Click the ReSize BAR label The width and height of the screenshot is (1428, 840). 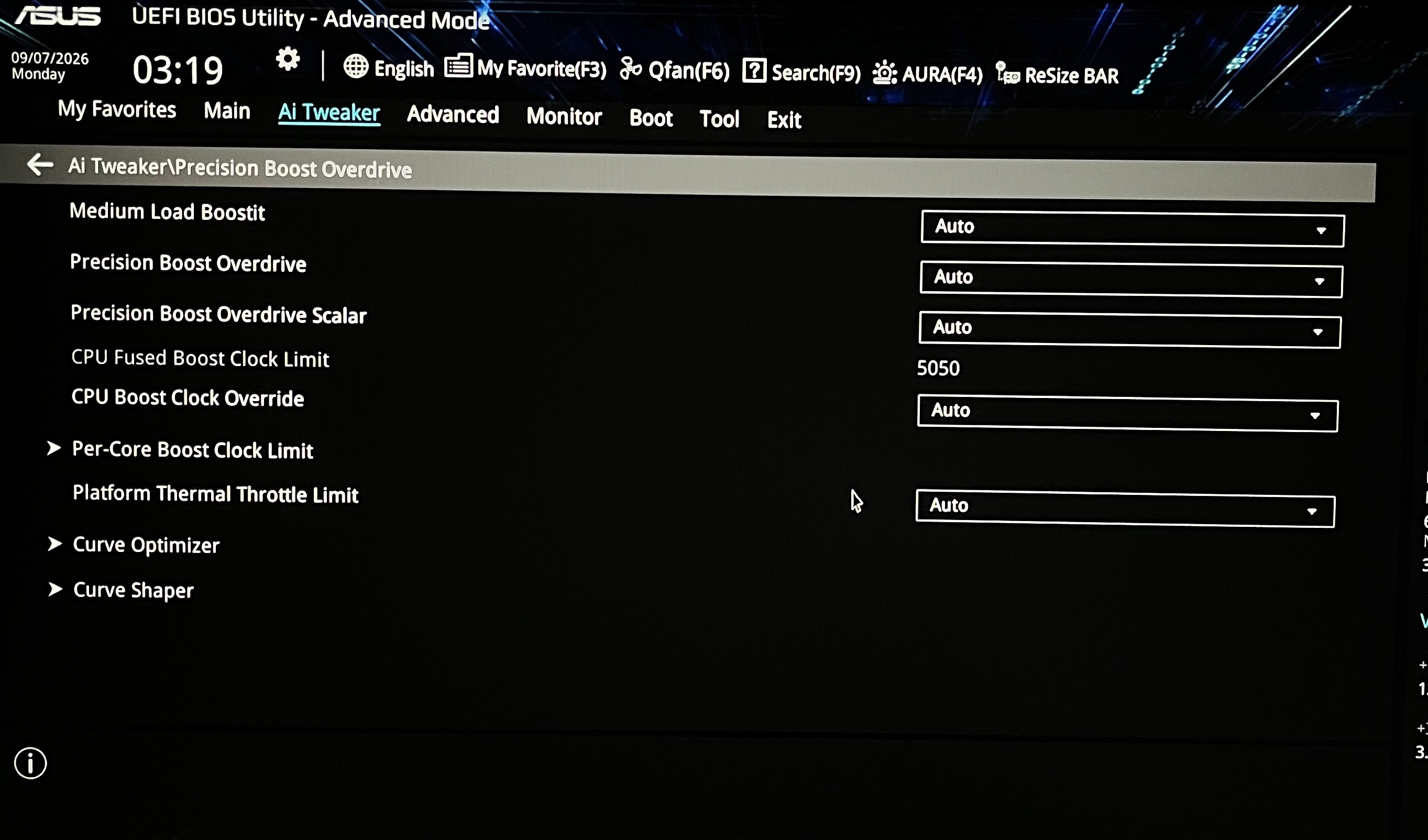pos(1072,75)
